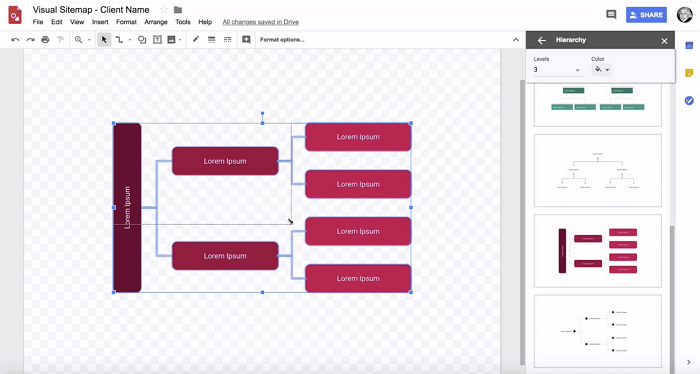Open the Color fill dropdown
This screenshot has width=700, height=374.
[x=601, y=70]
